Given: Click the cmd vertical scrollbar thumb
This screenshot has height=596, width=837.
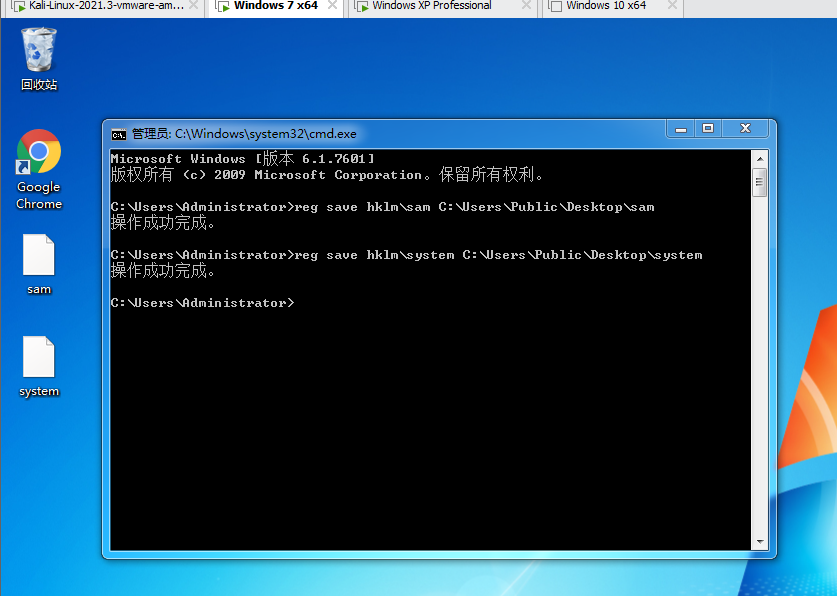Looking at the screenshot, I should (x=760, y=182).
